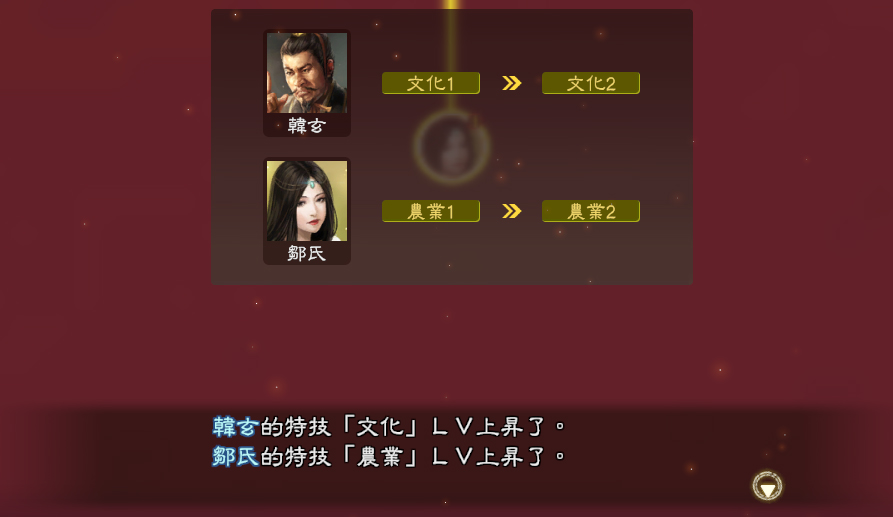Click the dialogue advance triangle icon
The width and height of the screenshot is (893, 517).
coord(767,486)
